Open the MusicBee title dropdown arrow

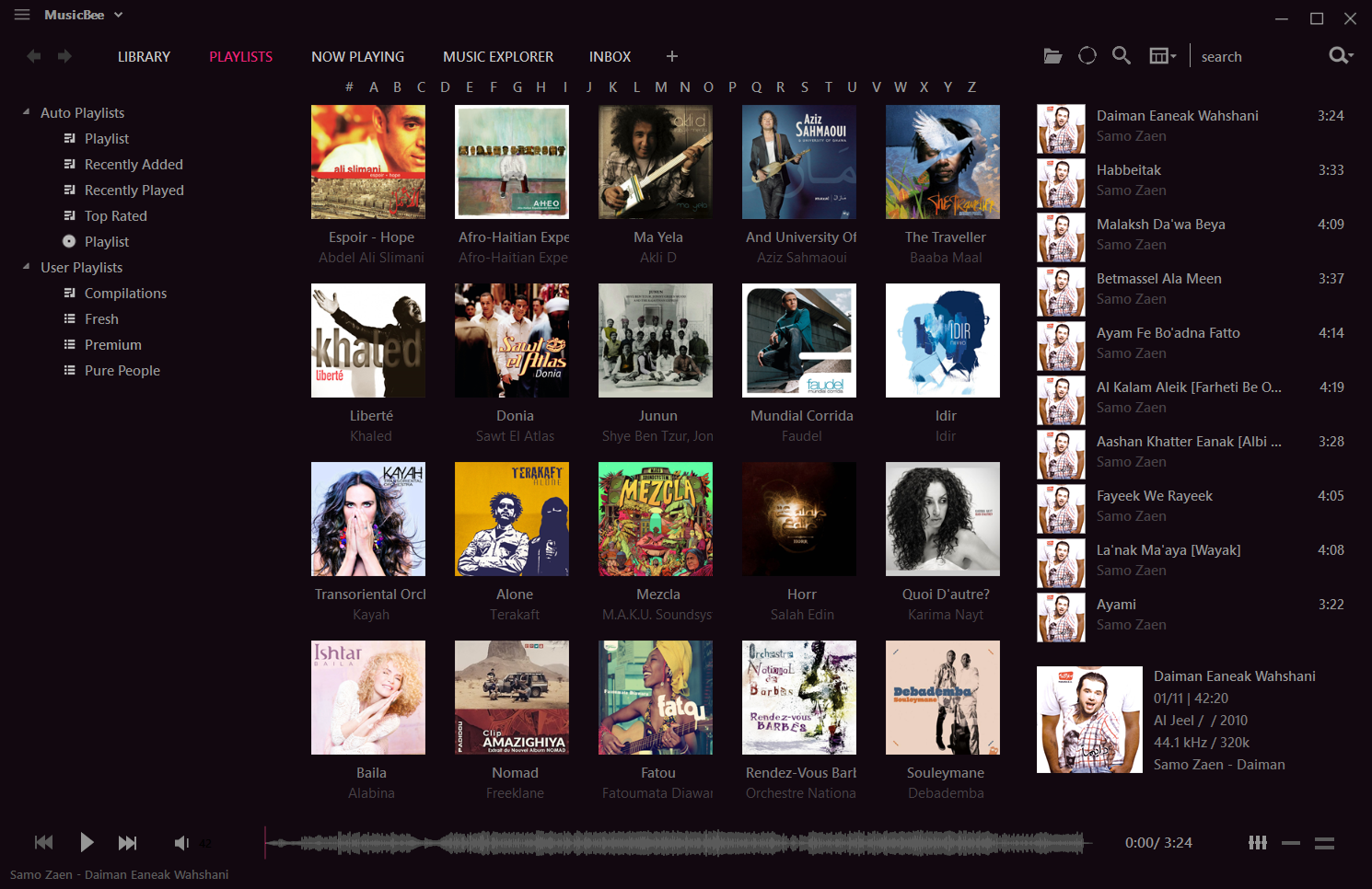click(x=118, y=15)
